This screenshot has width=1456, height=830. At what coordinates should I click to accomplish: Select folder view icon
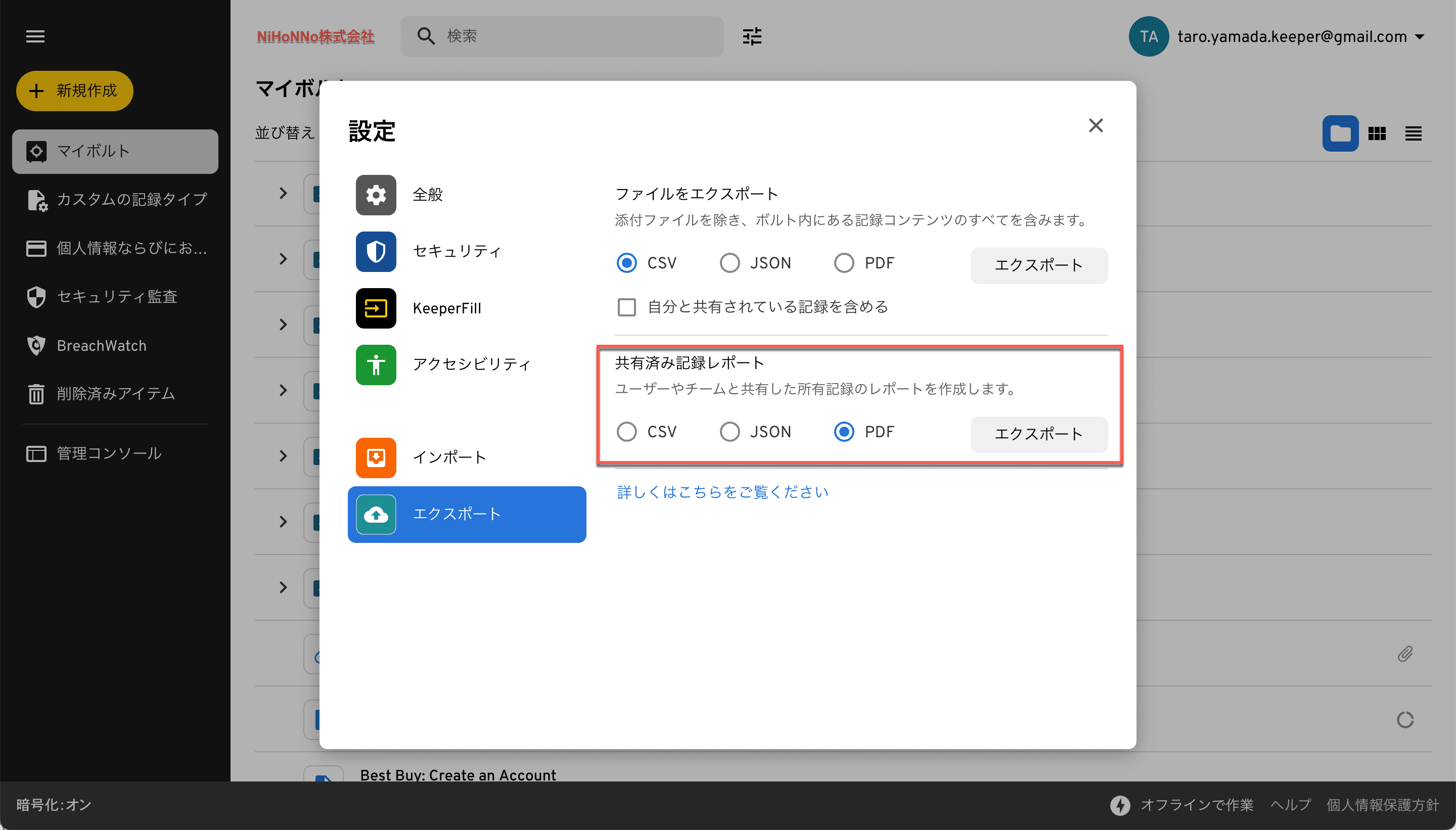[1340, 133]
